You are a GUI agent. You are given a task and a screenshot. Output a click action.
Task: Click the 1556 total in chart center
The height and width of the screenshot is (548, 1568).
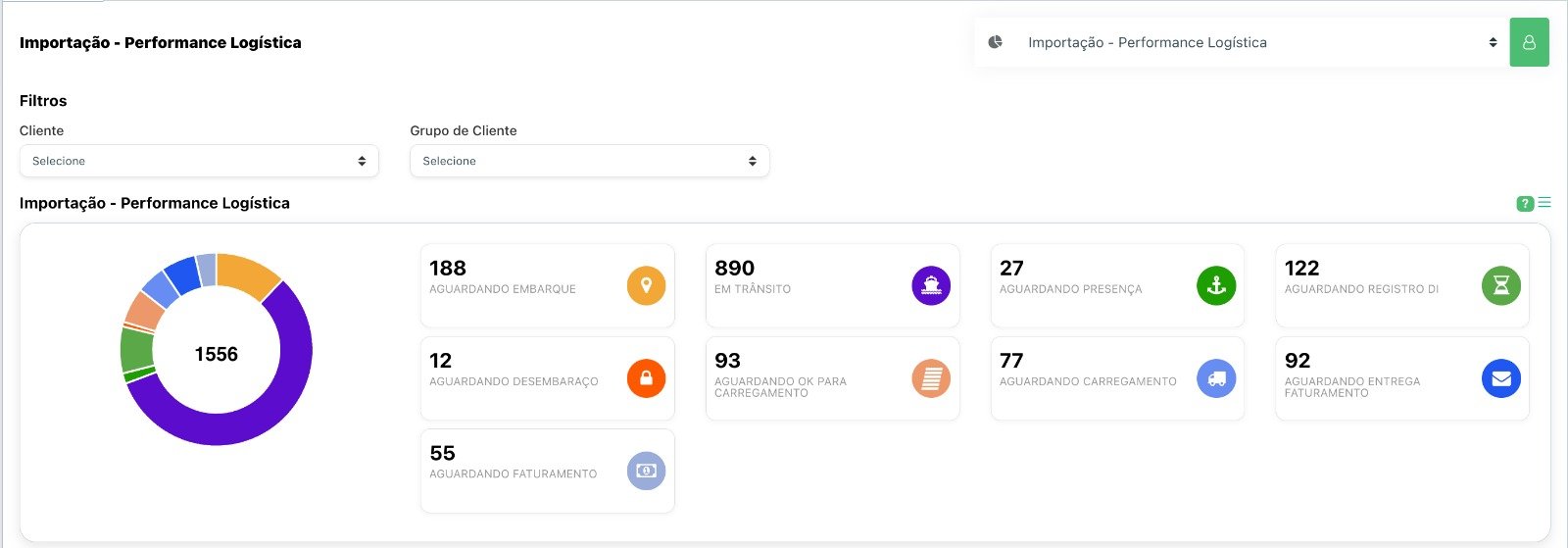pos(216,354)
